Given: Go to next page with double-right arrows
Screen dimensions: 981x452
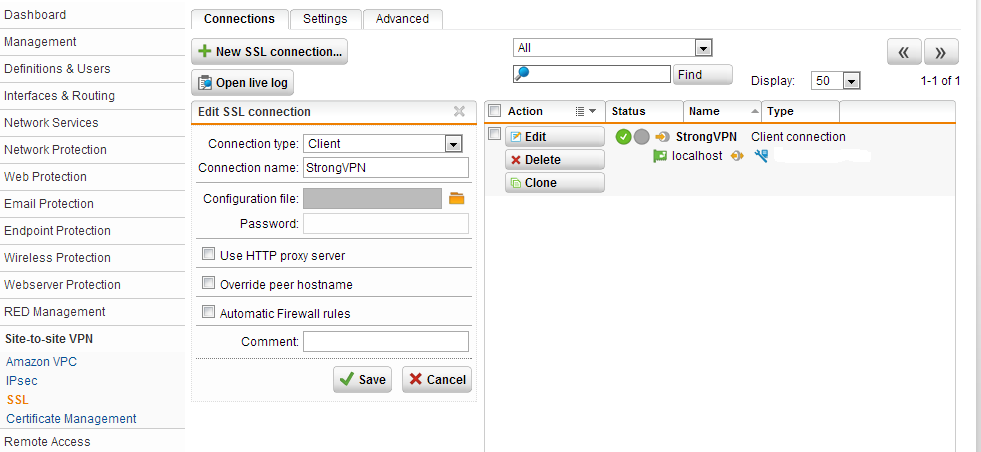Looking at the screenshot, I should click(x=941, y=53).
